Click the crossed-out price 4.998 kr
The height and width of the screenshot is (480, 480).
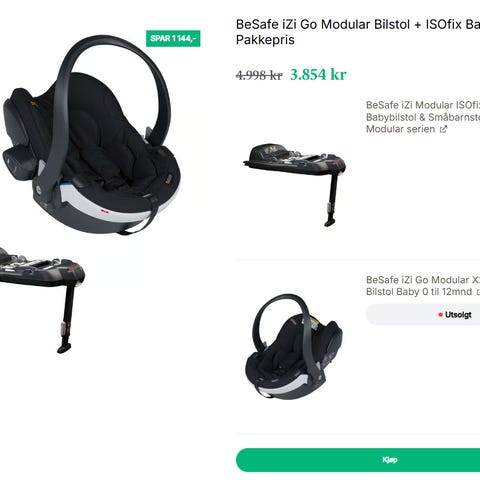click(259, 75)
